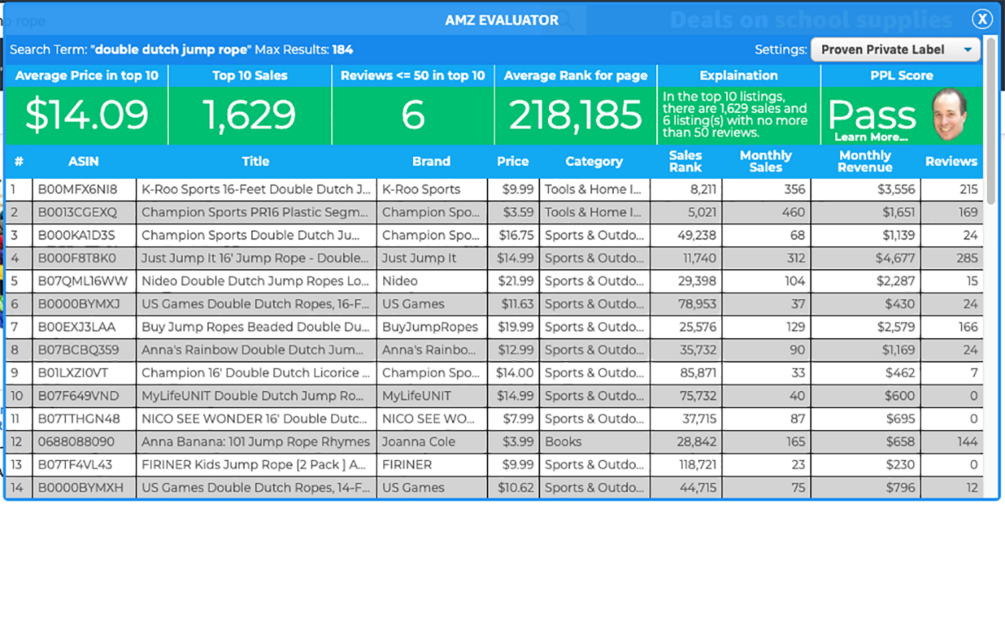
Task: Click the # column header
Action: coord(19,161)
